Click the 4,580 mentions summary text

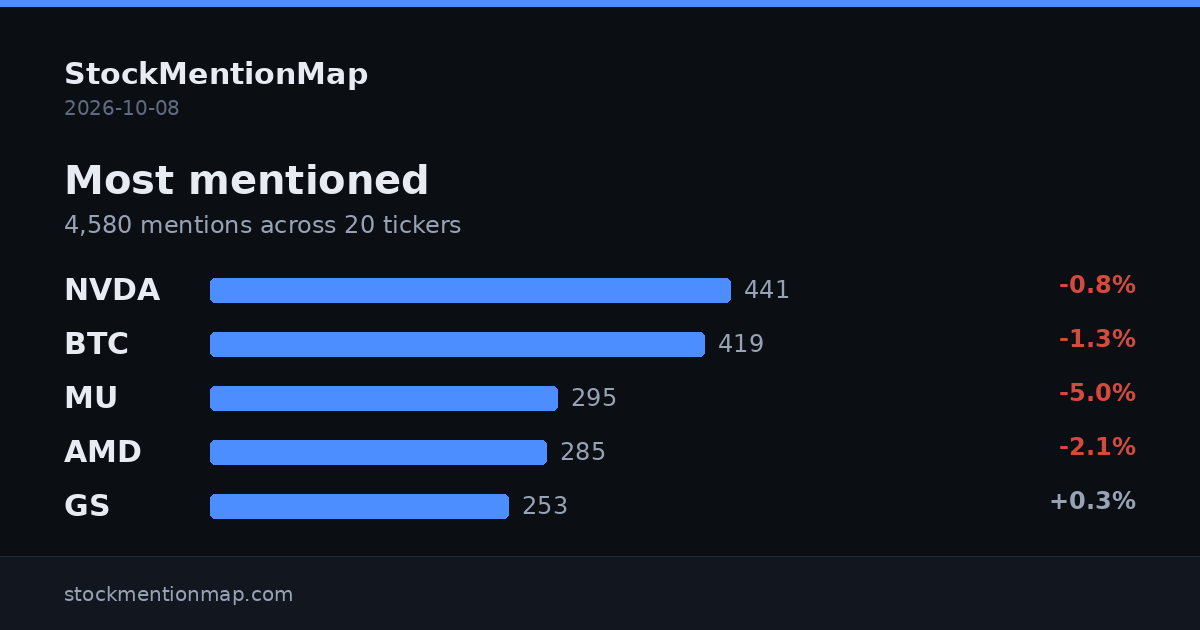click(x=262, y=225)
